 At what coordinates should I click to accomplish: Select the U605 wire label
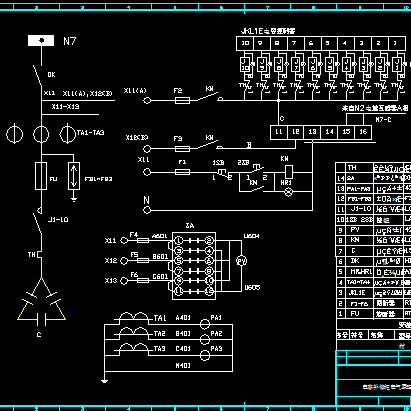pyautogui.click(x=252, y=287)
